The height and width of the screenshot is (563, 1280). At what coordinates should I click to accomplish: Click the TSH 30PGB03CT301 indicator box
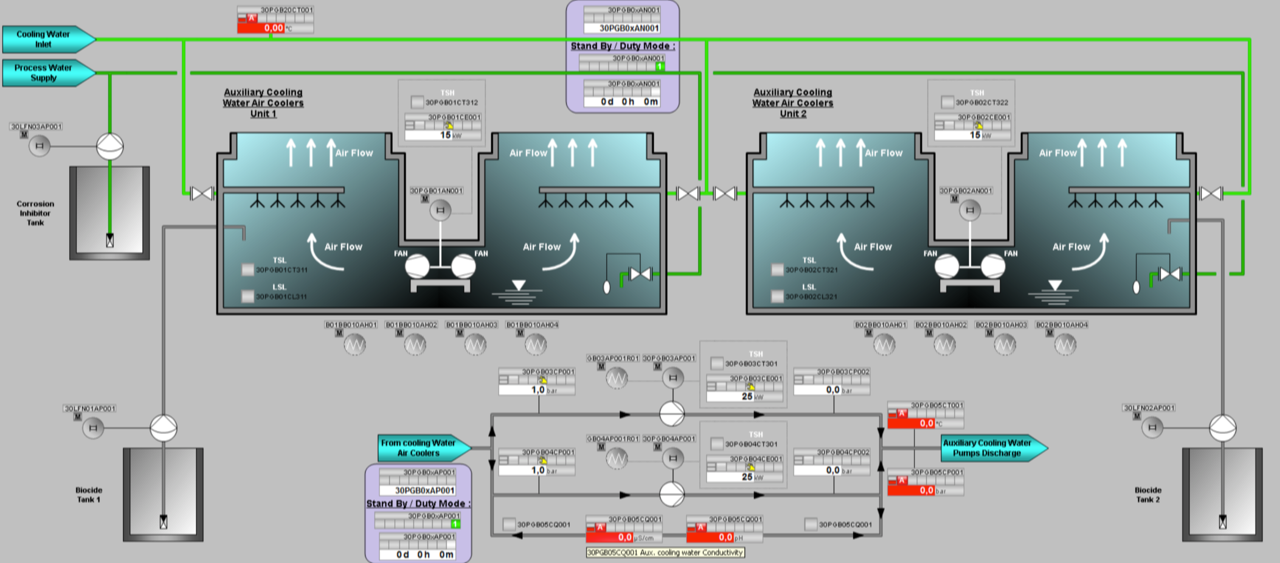click(x=719, y=363)
